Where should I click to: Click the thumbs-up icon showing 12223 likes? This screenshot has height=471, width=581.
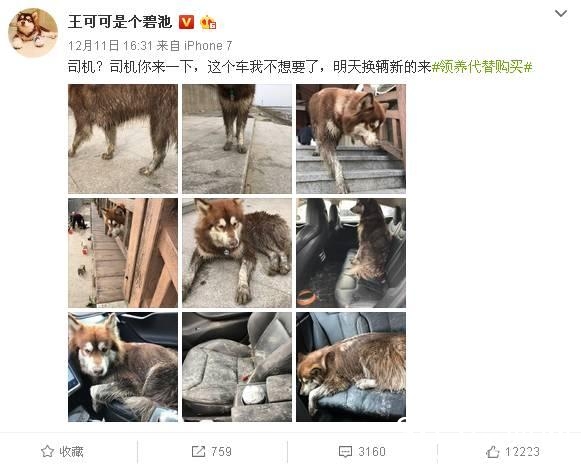[493, 451]
